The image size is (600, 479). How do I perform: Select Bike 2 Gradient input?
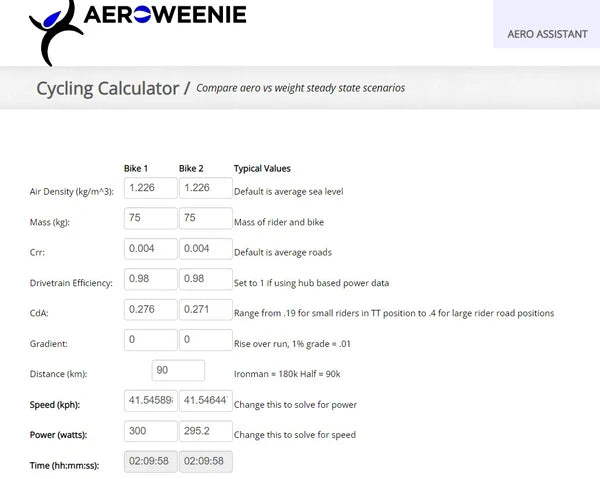pyautogui.click(x=204, y=341)
